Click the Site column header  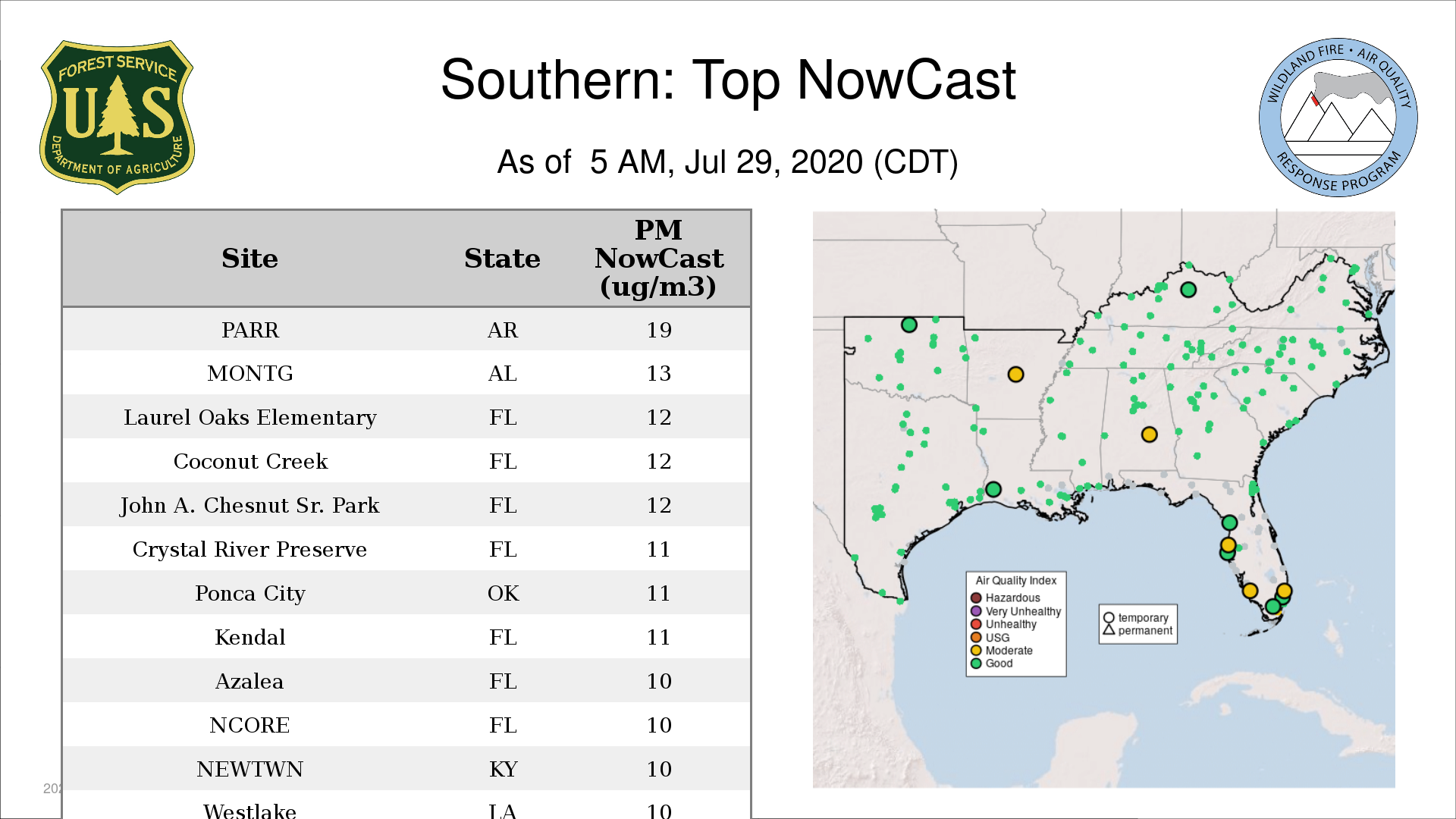[x=249, y=259]
